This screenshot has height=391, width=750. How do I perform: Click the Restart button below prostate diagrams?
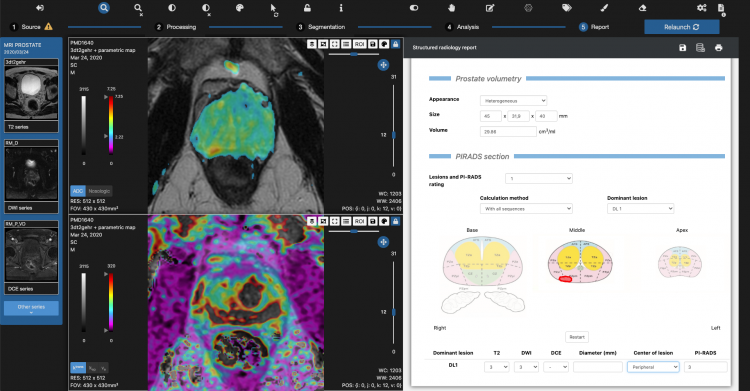coord(577,337)
